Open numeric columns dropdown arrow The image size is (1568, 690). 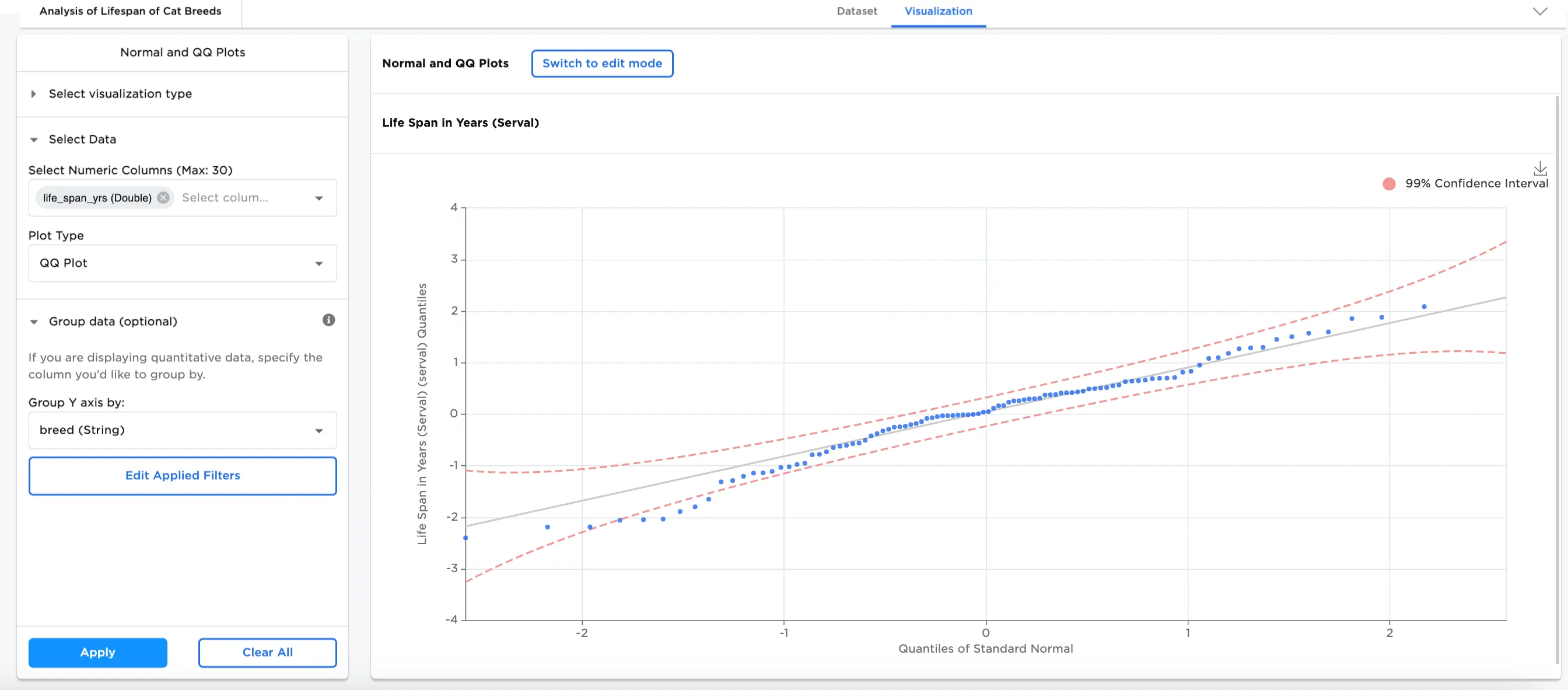point(318,198)
